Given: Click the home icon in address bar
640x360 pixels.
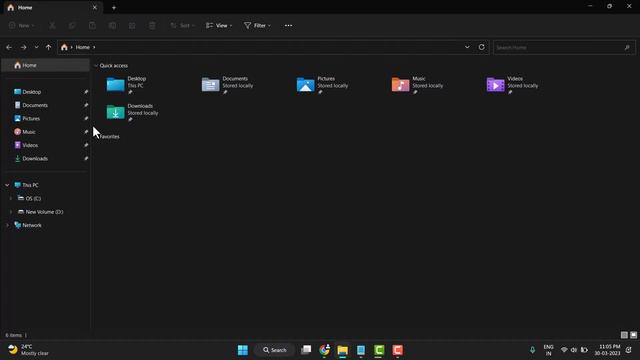Looking at the screenshot, I should 64,47.
